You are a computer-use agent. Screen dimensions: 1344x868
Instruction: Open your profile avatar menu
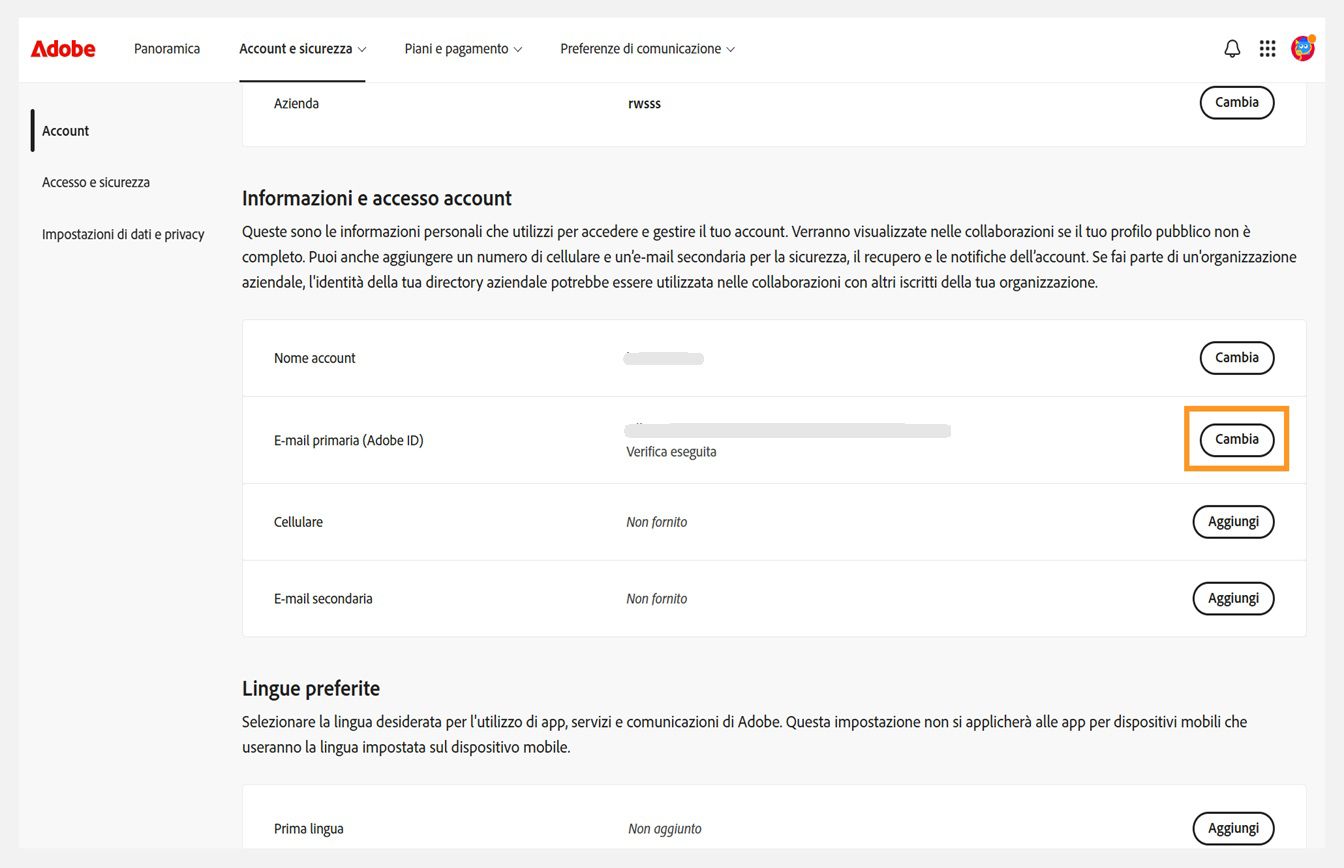coord(1303,48)
